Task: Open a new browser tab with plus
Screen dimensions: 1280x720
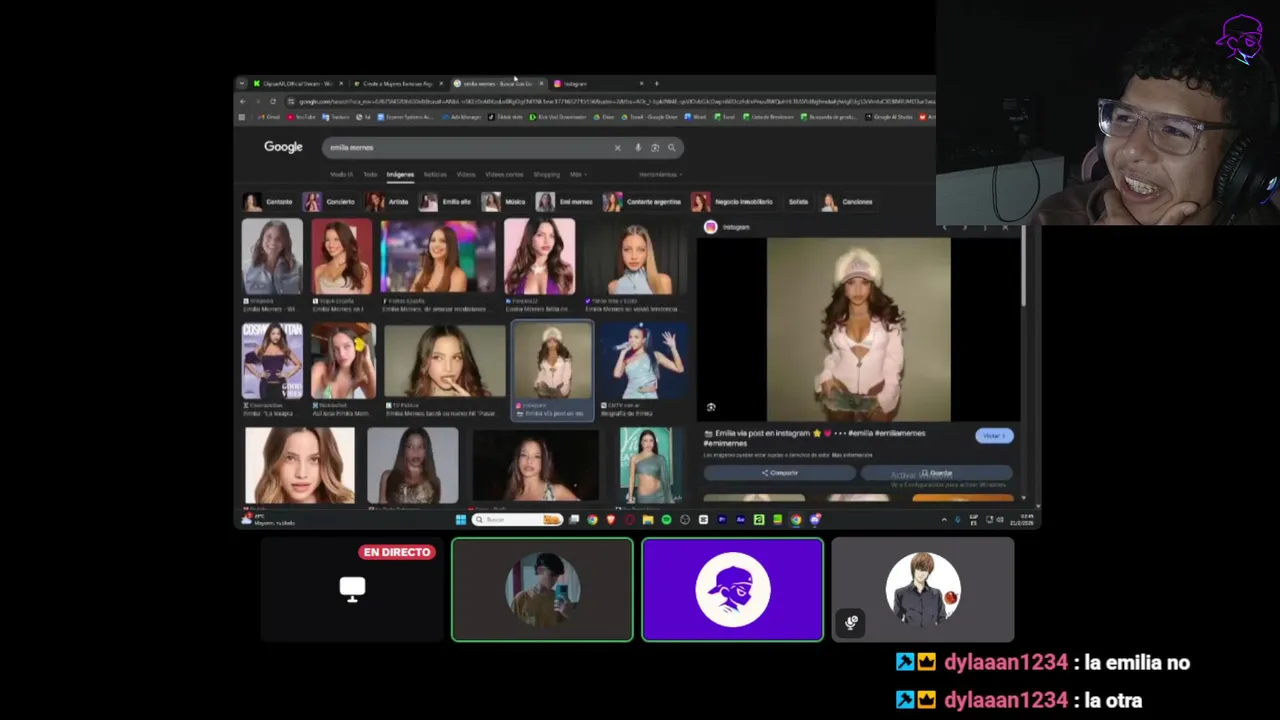Action: 656,84
